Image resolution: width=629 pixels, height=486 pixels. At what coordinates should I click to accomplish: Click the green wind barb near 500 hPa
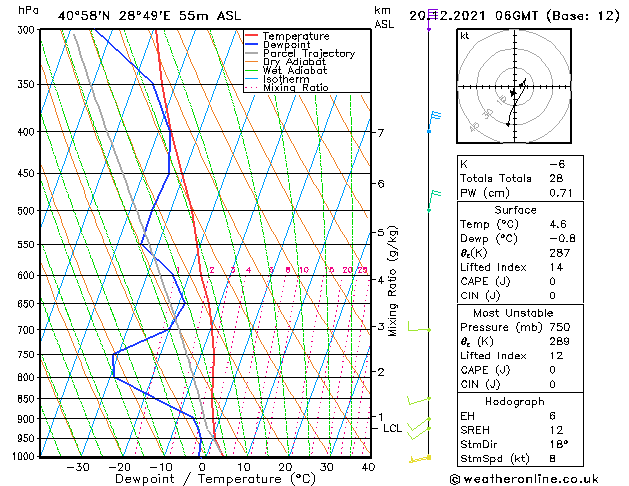(x=434, y=200)
